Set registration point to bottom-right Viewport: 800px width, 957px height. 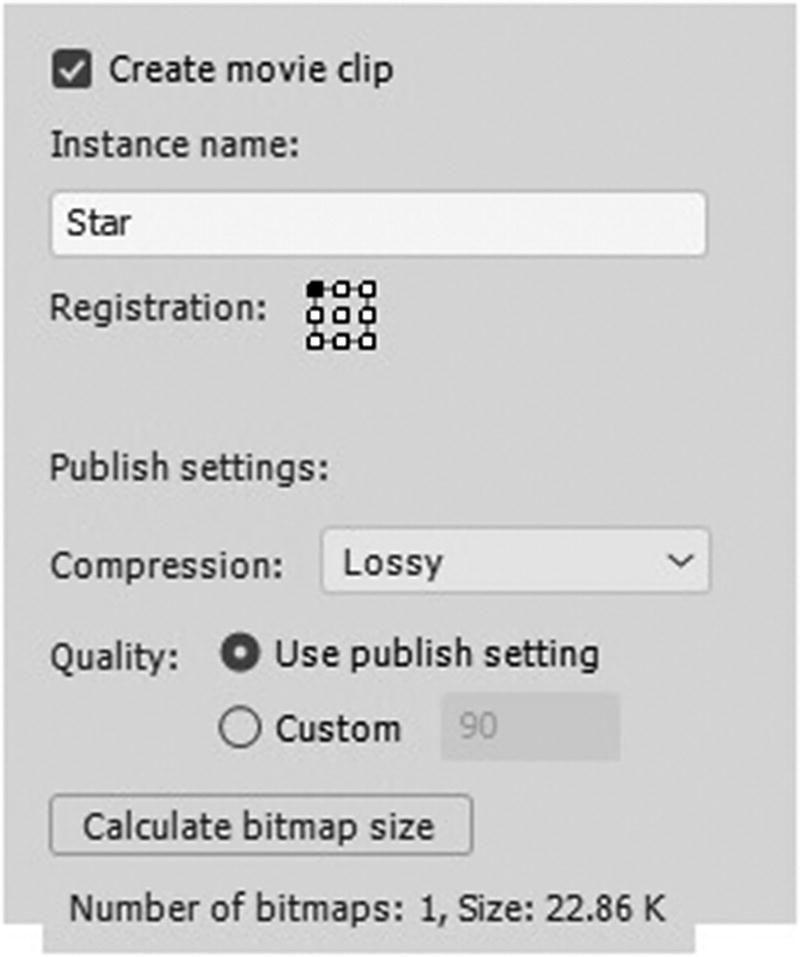(x=368, y=342)
